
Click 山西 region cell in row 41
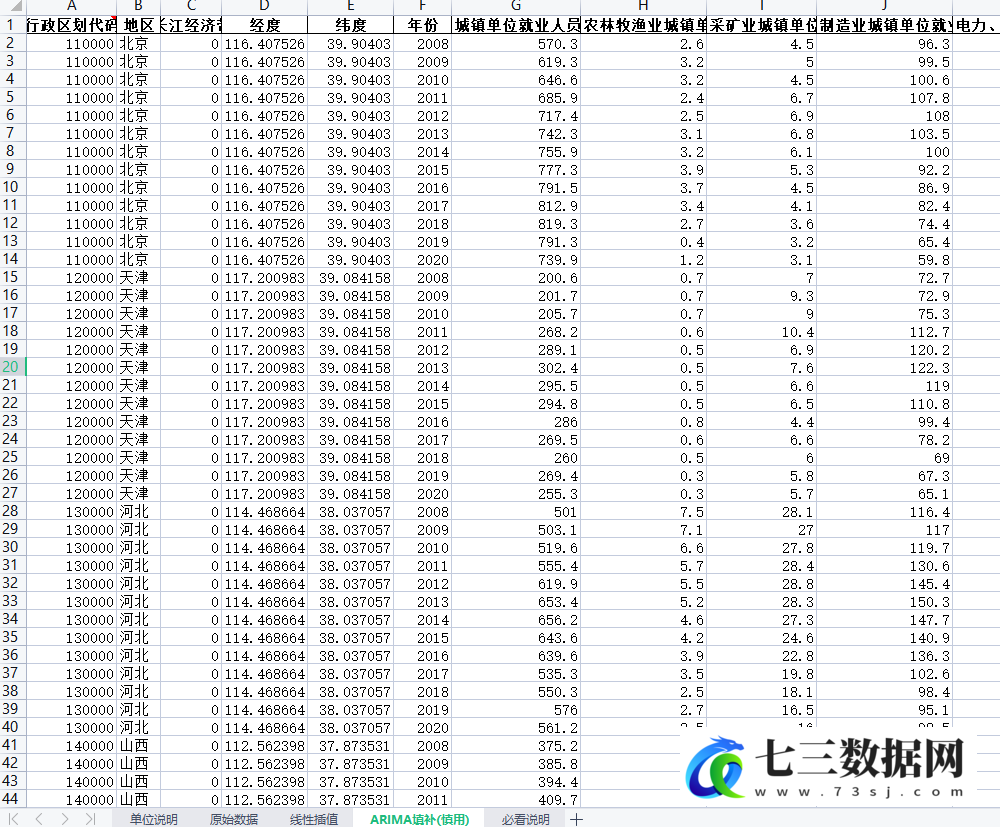[x=138, y=745]
